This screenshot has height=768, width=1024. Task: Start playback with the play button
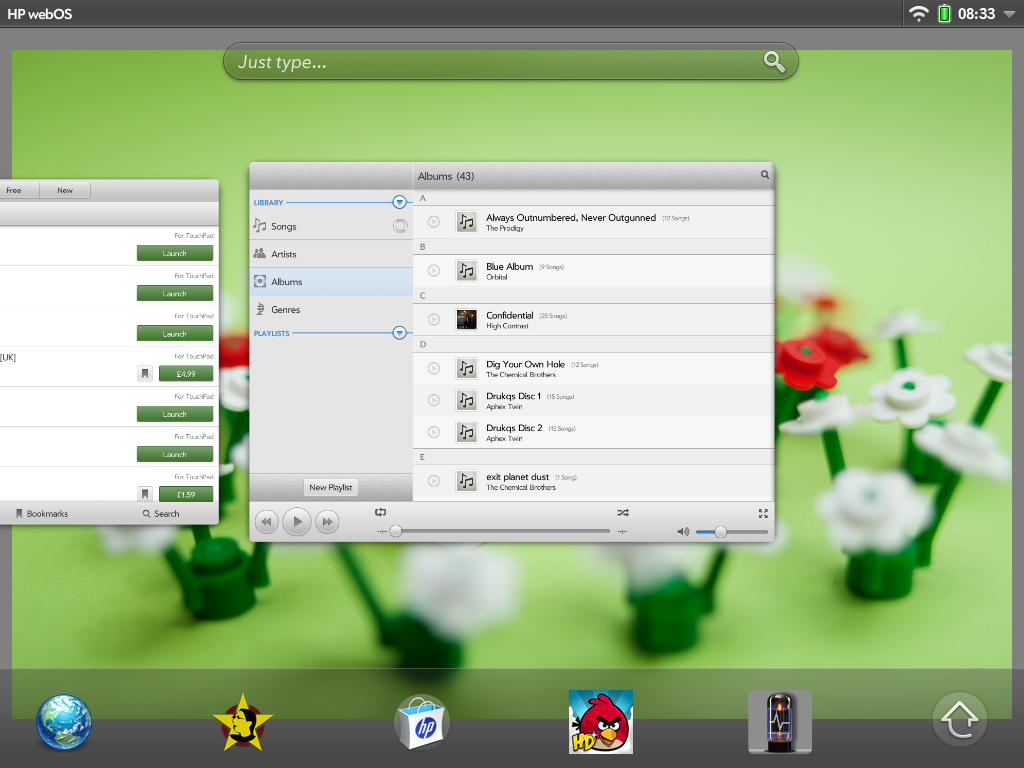click(297, 522)
